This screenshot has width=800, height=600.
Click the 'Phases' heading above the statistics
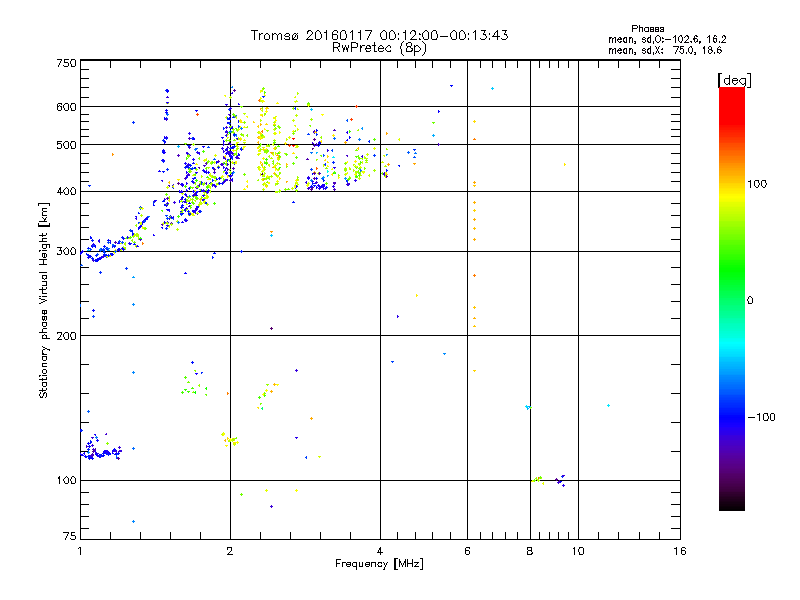[x=647, y=29]
